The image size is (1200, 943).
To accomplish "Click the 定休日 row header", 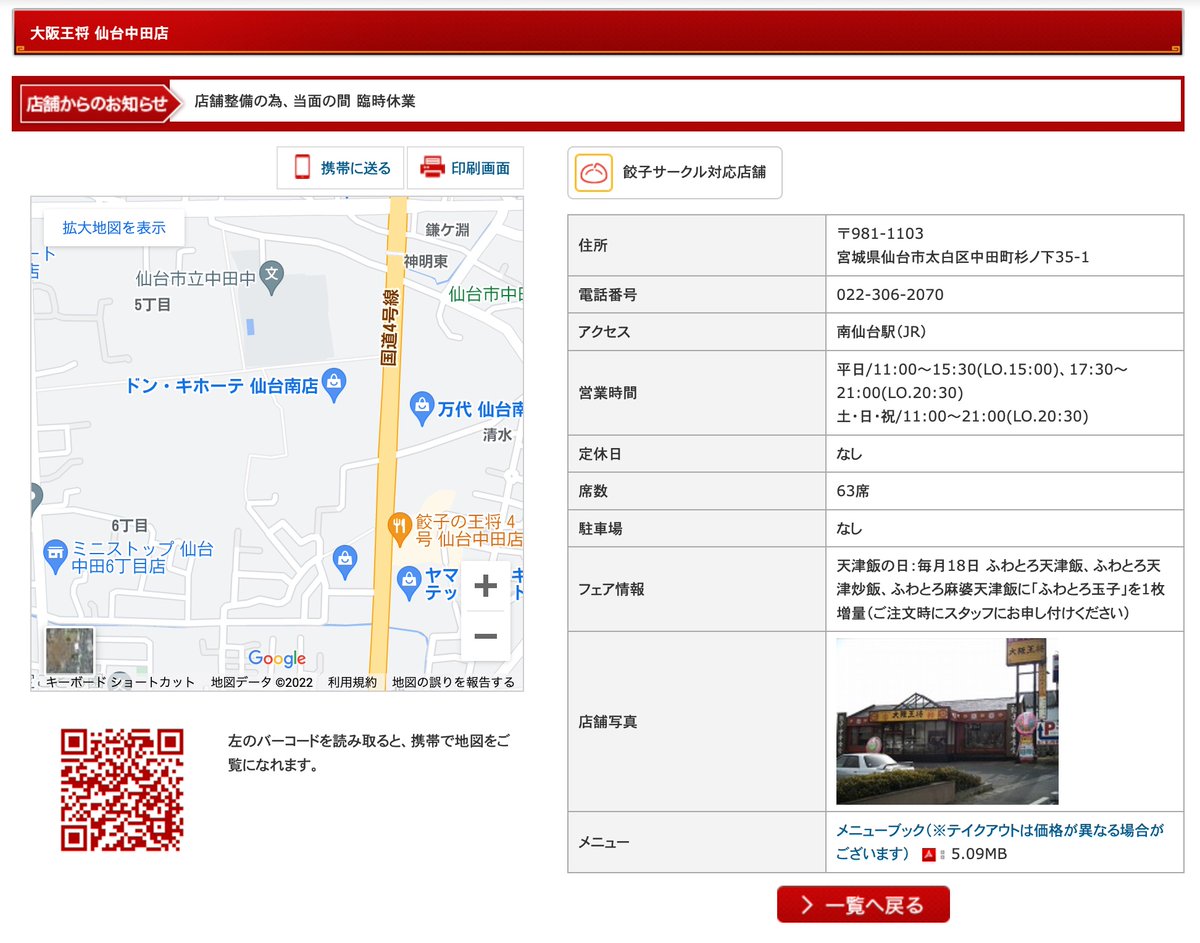I will pos(696,454).
